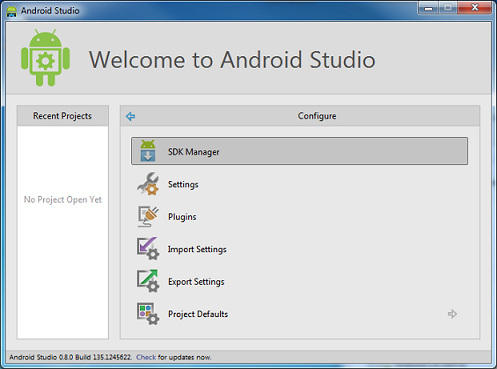Open SDK Manager
This screenshot has width=497, height=369.
(x=299, y=151)
